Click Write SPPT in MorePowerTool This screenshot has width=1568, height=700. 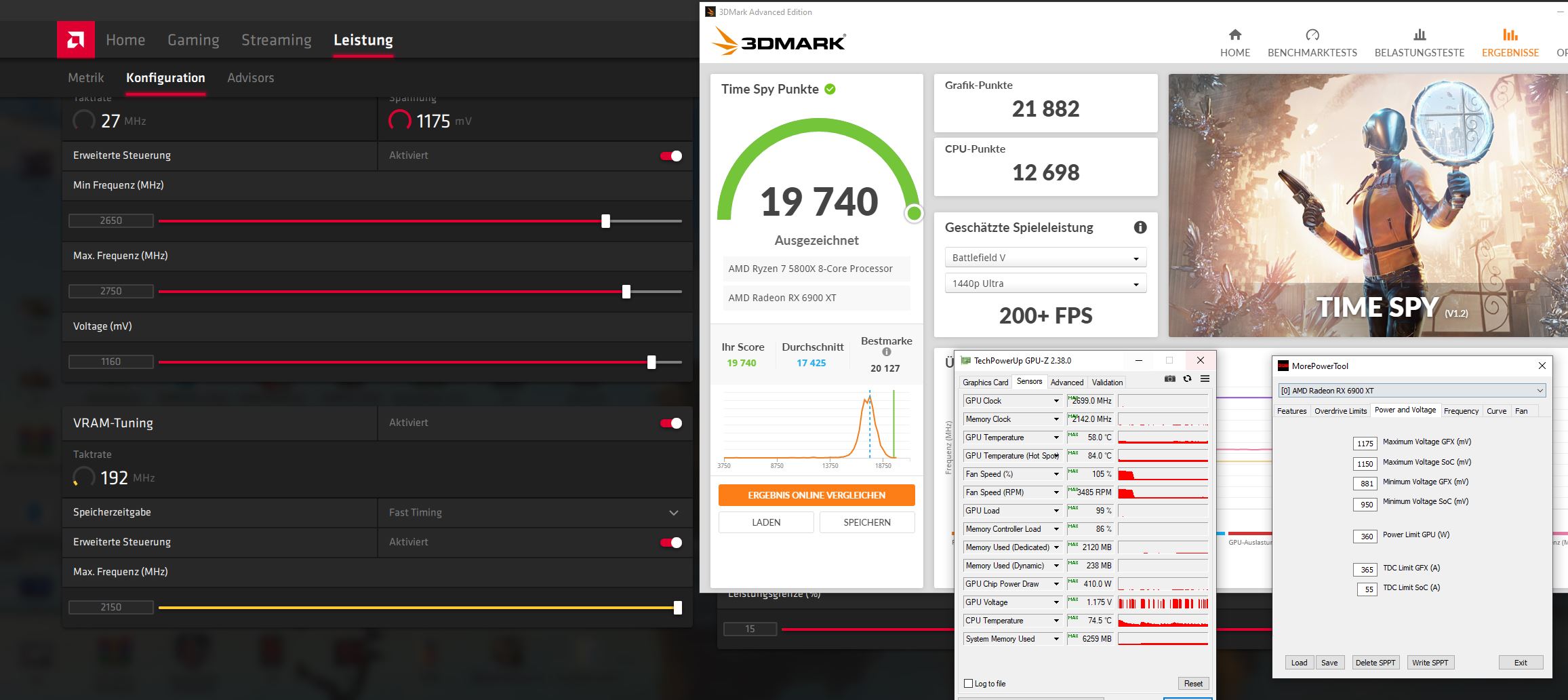click(x=1430, y=663)
